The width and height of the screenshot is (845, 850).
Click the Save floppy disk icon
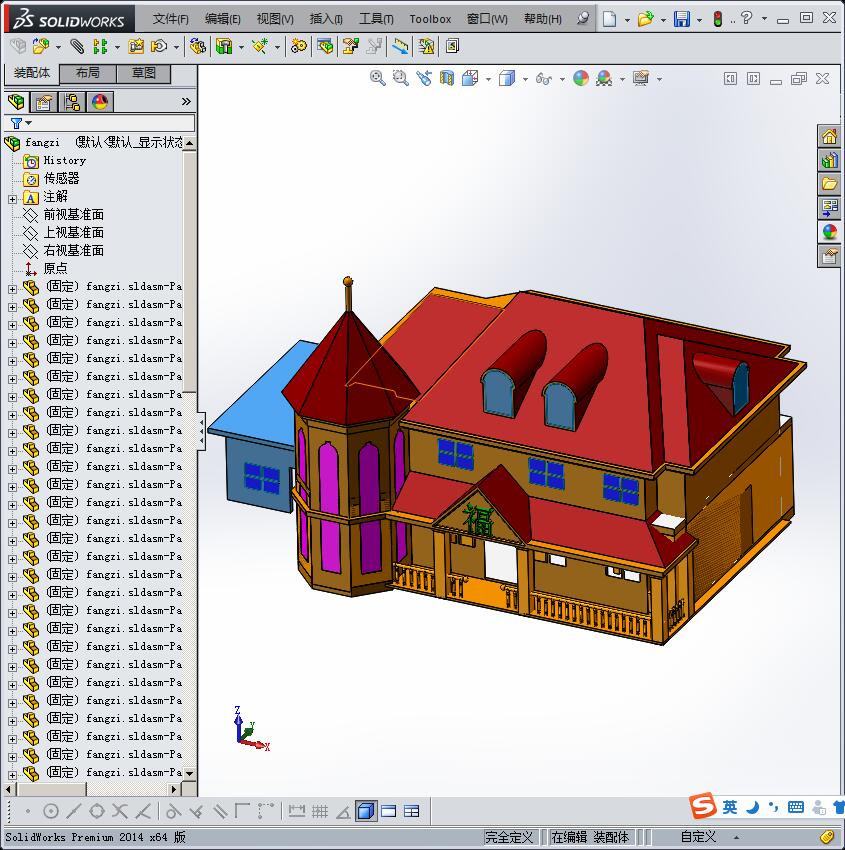[681, 19]
